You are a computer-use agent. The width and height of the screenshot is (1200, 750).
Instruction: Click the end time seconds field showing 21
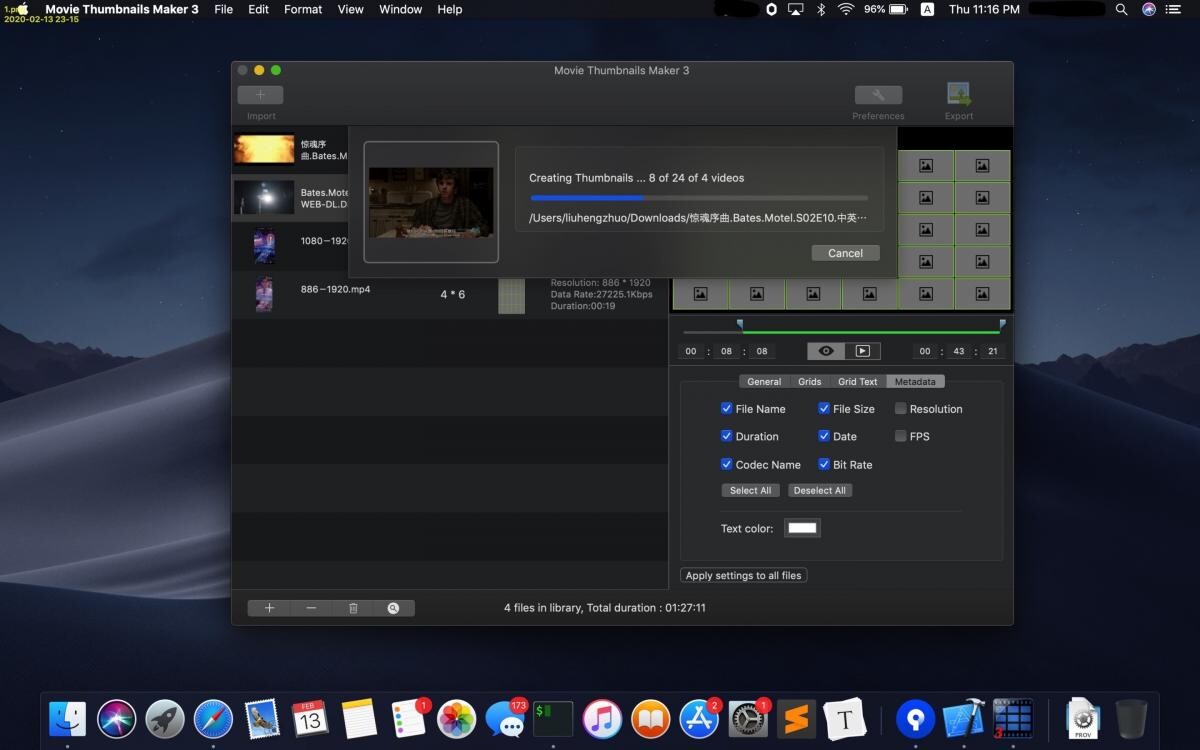[992, 351]
